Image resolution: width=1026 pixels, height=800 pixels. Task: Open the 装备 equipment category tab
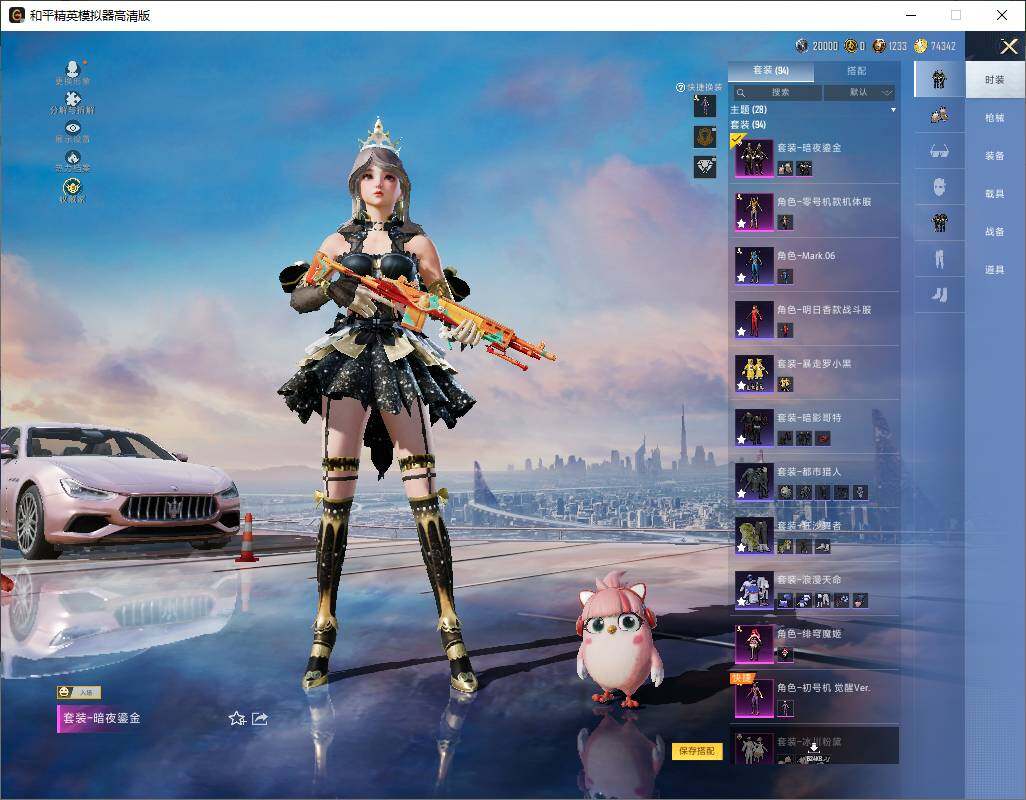point(995,156)
